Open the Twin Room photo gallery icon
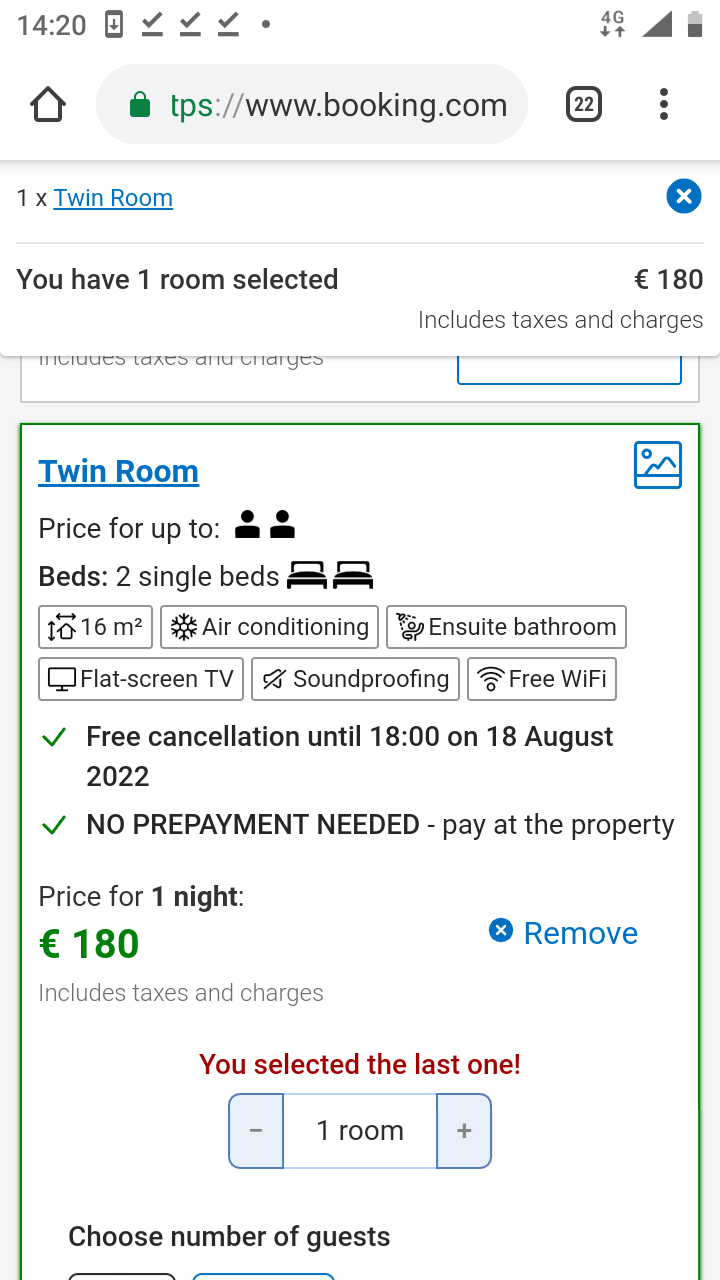This screenshot has width=720, height=1280. (x=658, y=465)
